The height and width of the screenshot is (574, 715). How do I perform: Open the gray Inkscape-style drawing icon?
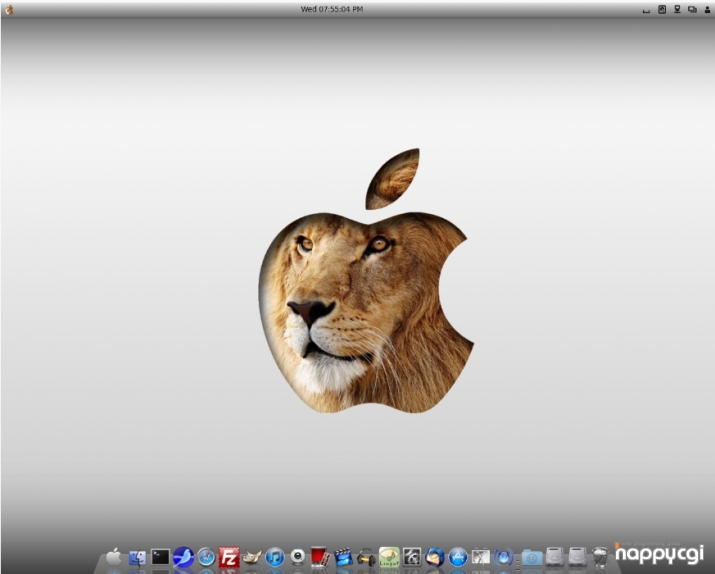pos(412,557)
